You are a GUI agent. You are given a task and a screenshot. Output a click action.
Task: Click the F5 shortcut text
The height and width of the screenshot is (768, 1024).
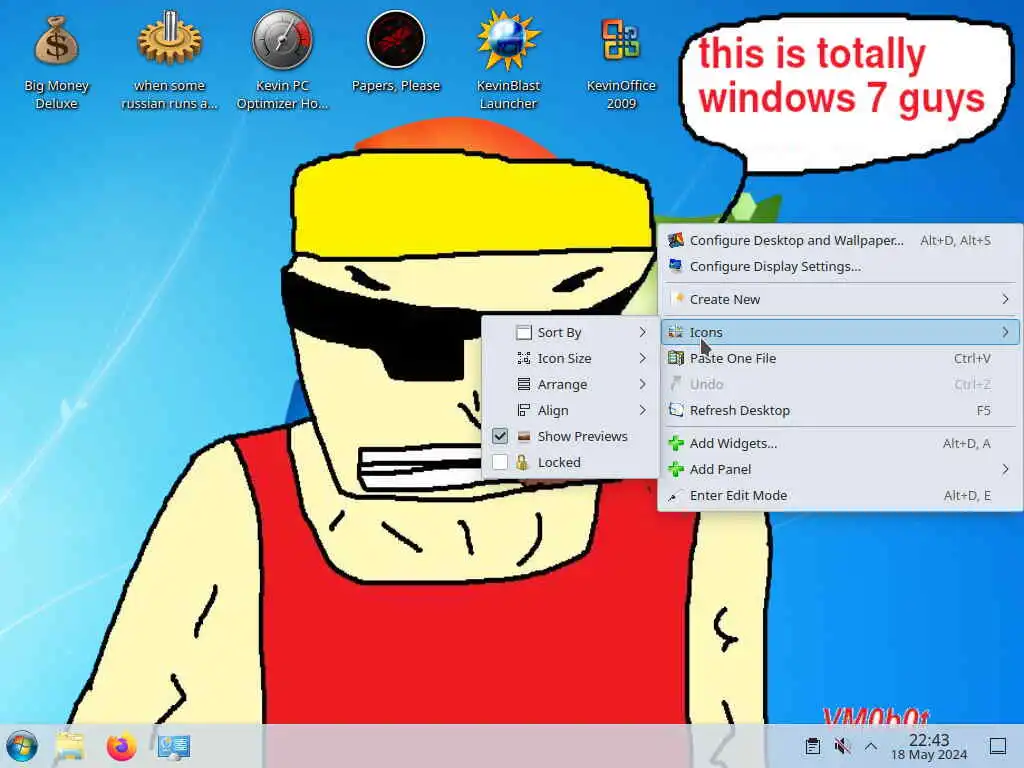984,410
